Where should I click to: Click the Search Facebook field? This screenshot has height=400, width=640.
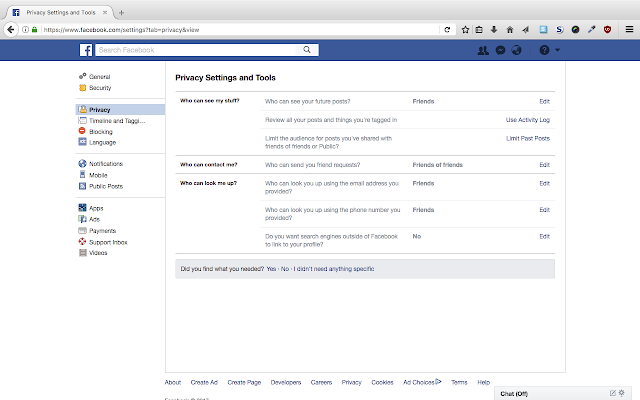coord(196,50)
